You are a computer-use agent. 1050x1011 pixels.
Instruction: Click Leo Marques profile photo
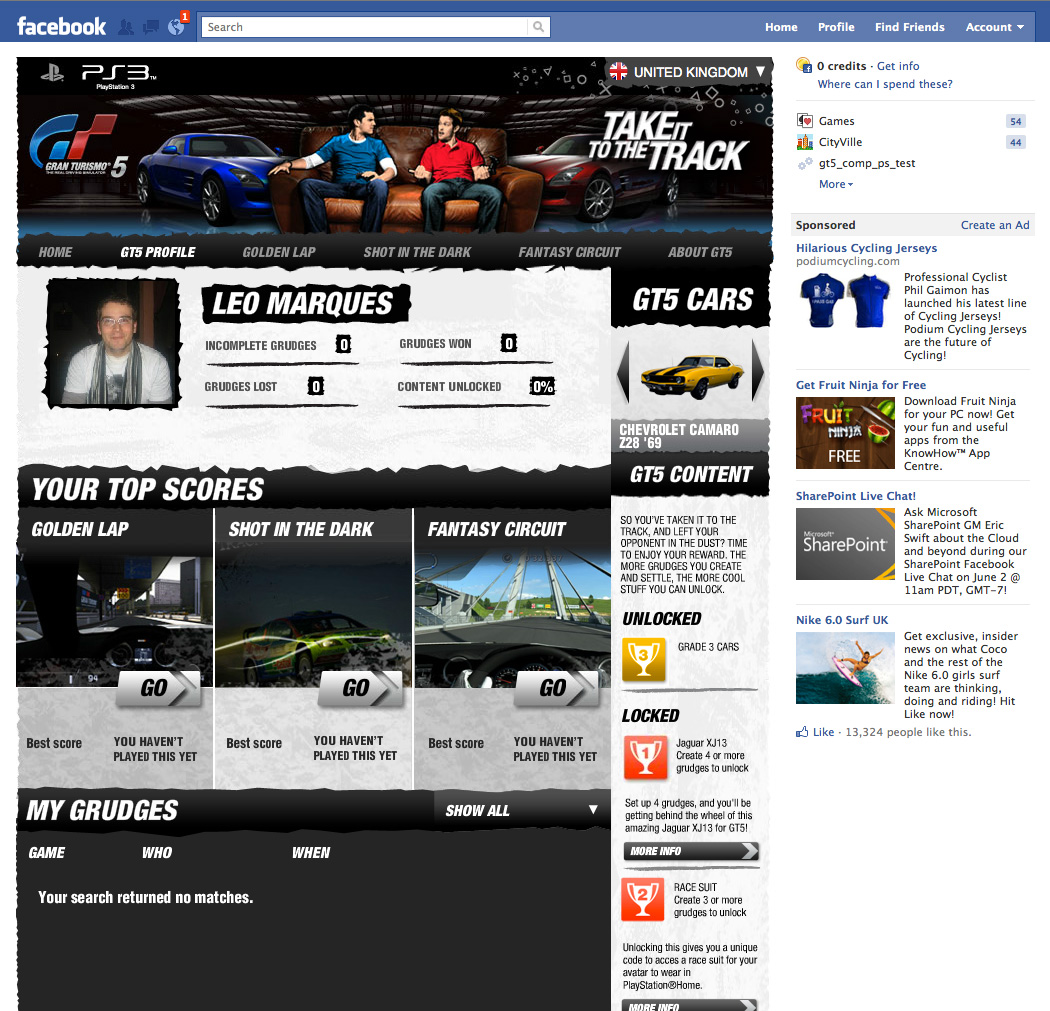coord(112,343)
